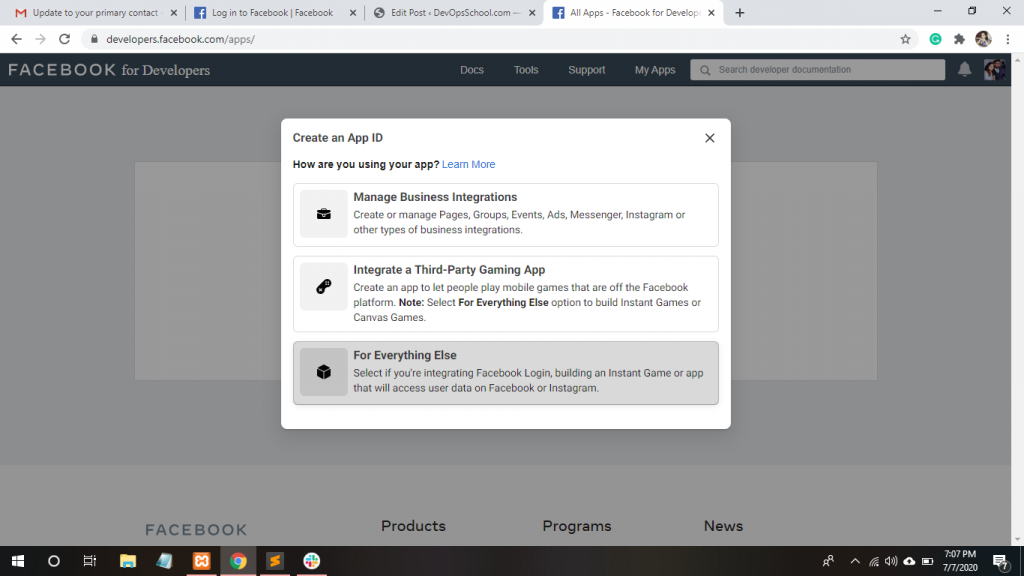Open the Facebook developer profile avatar

pyautogui.click(x=994, y=69)
